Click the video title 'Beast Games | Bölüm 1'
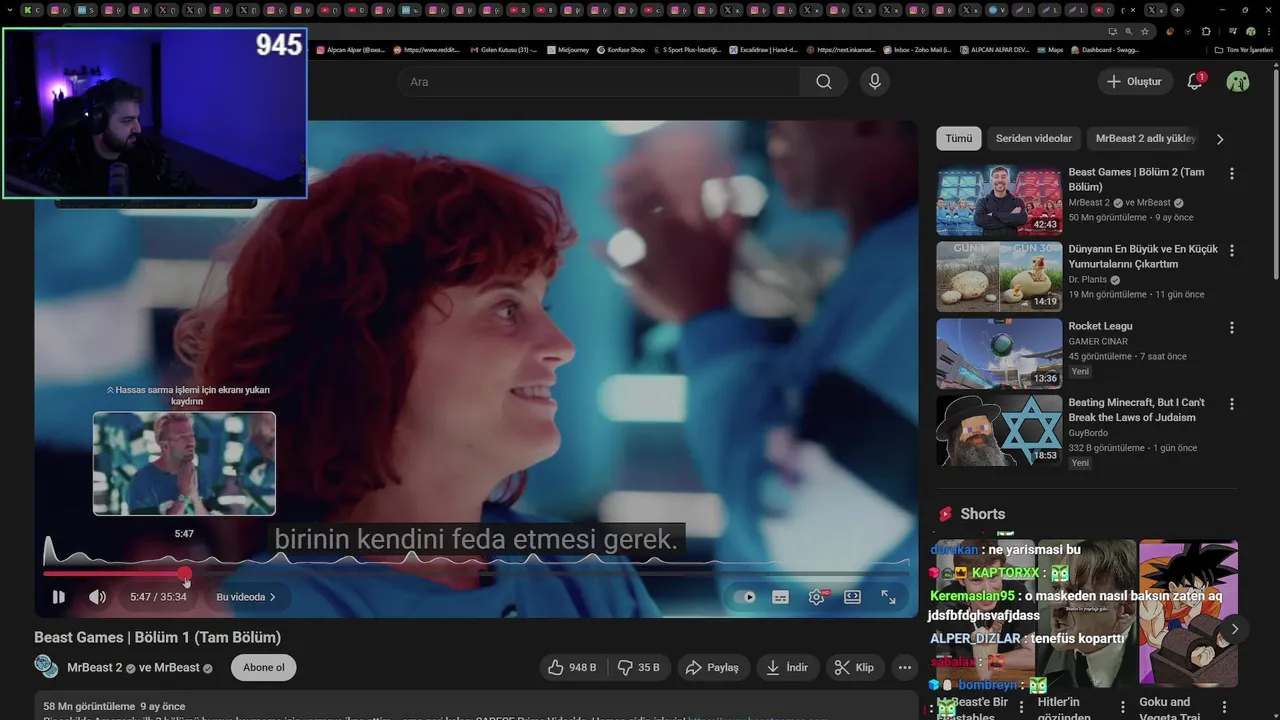Viewport: 1280px width, 720px height. tap(157, 637)
